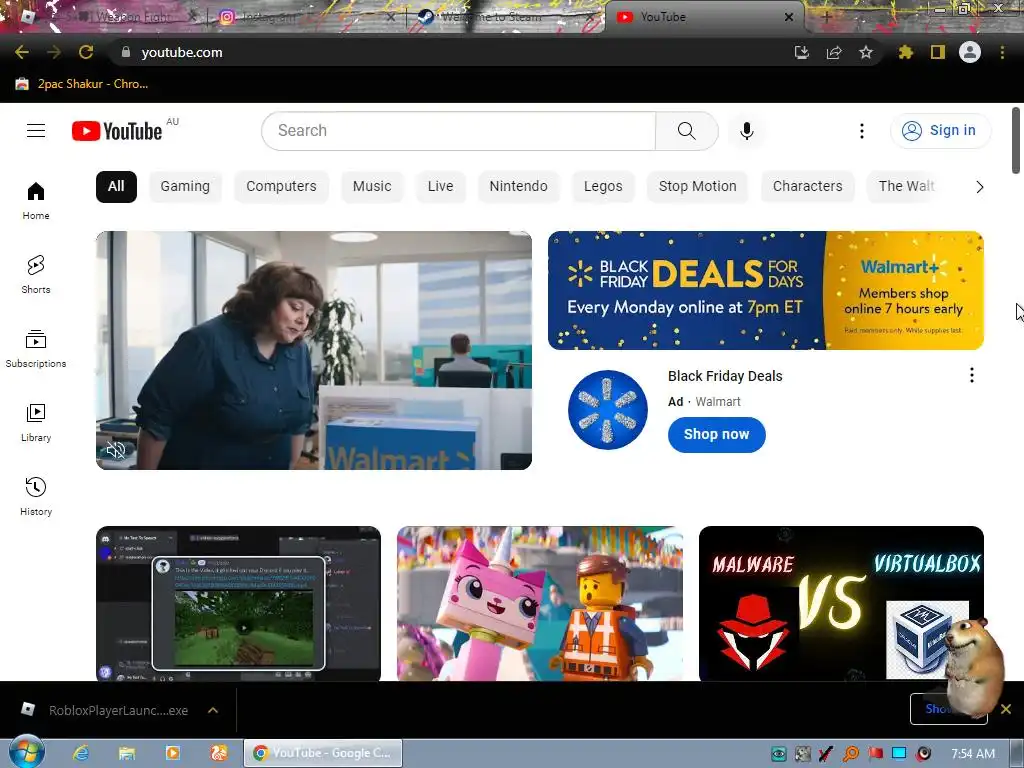The image size is (1024, 768).
Task: Click the Shop now button
Action: point(716,434)
